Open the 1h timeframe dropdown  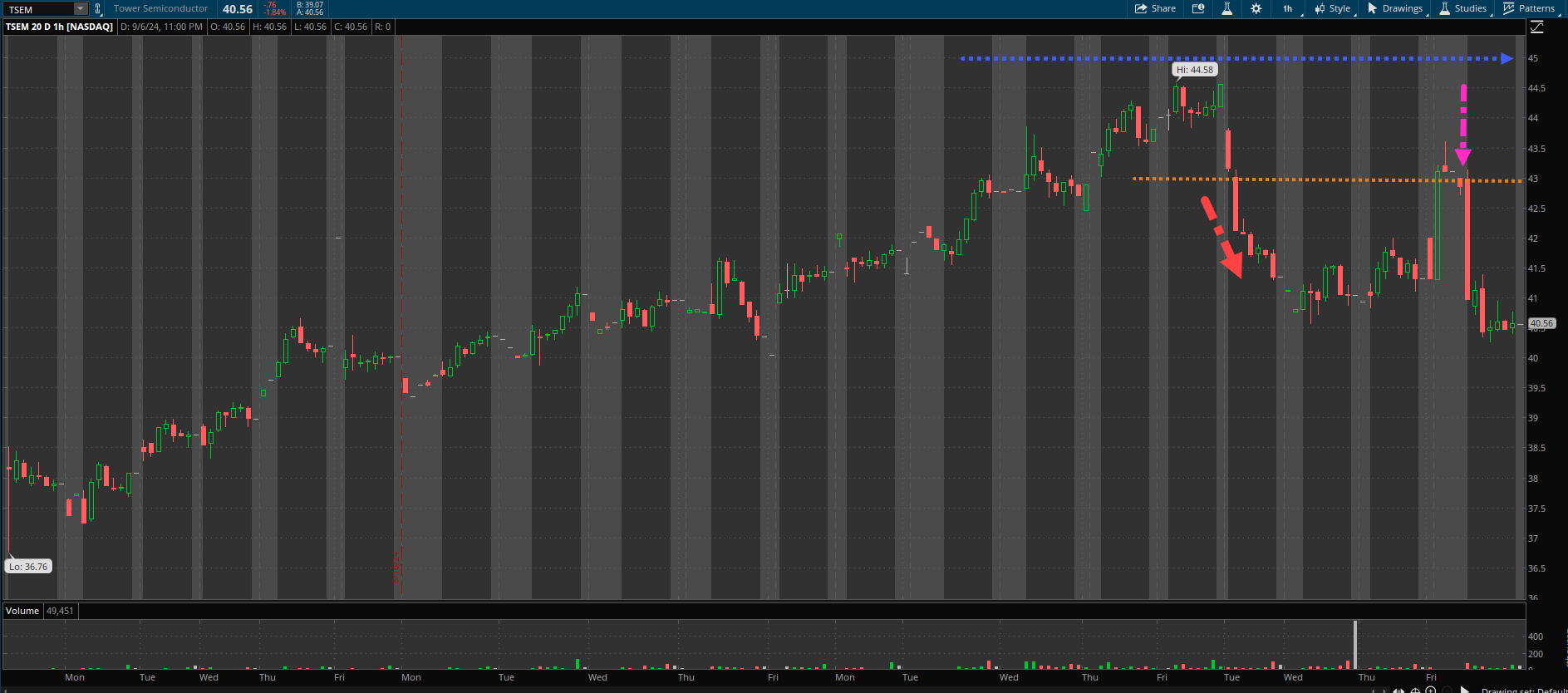tap(1287, 8)
